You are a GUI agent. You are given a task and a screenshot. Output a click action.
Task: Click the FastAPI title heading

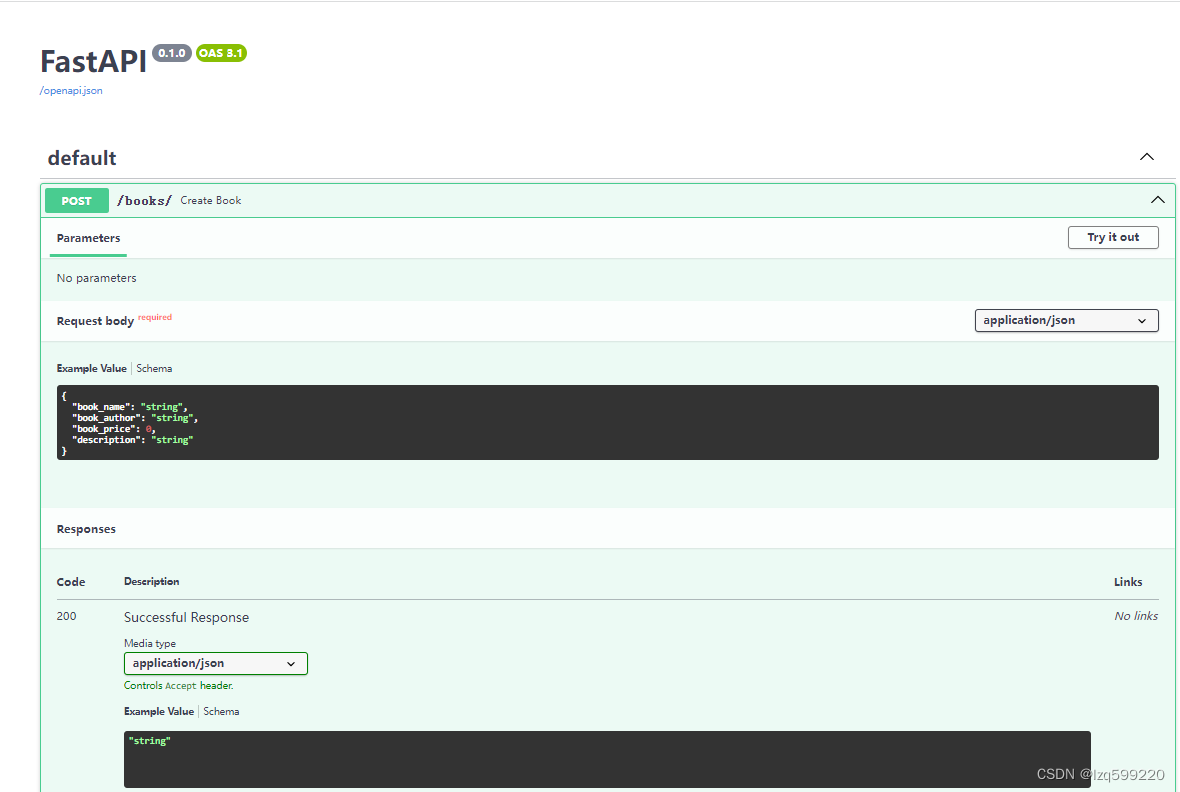(93, 62)
